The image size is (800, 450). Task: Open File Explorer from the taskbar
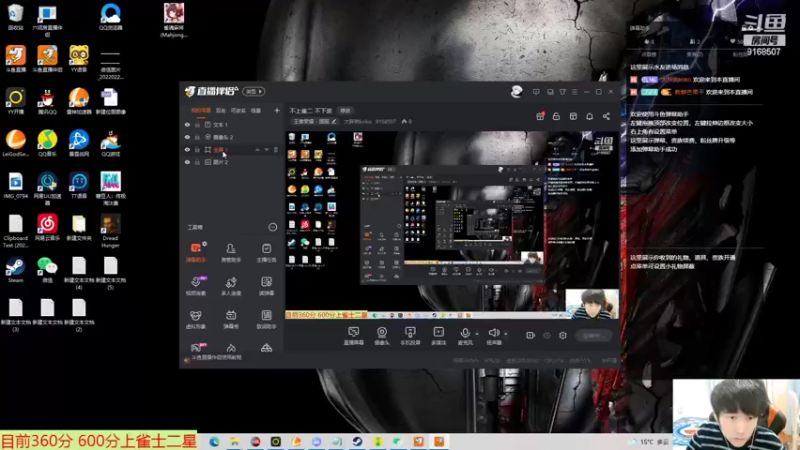[x=235, y=442]
